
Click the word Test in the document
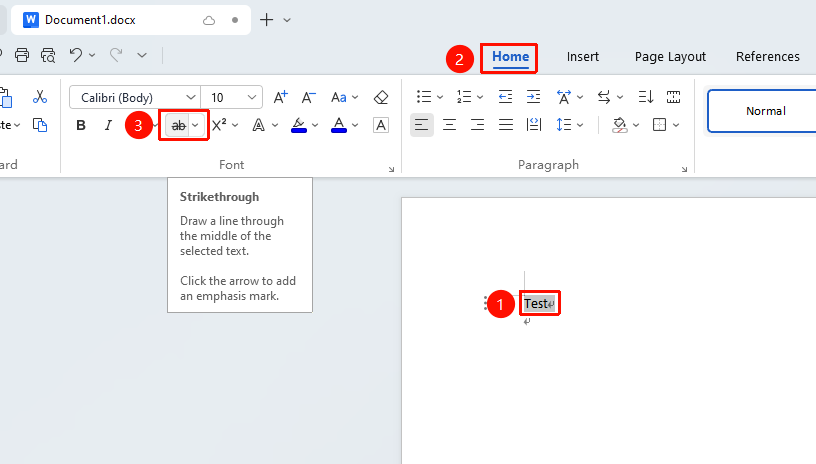536,303
